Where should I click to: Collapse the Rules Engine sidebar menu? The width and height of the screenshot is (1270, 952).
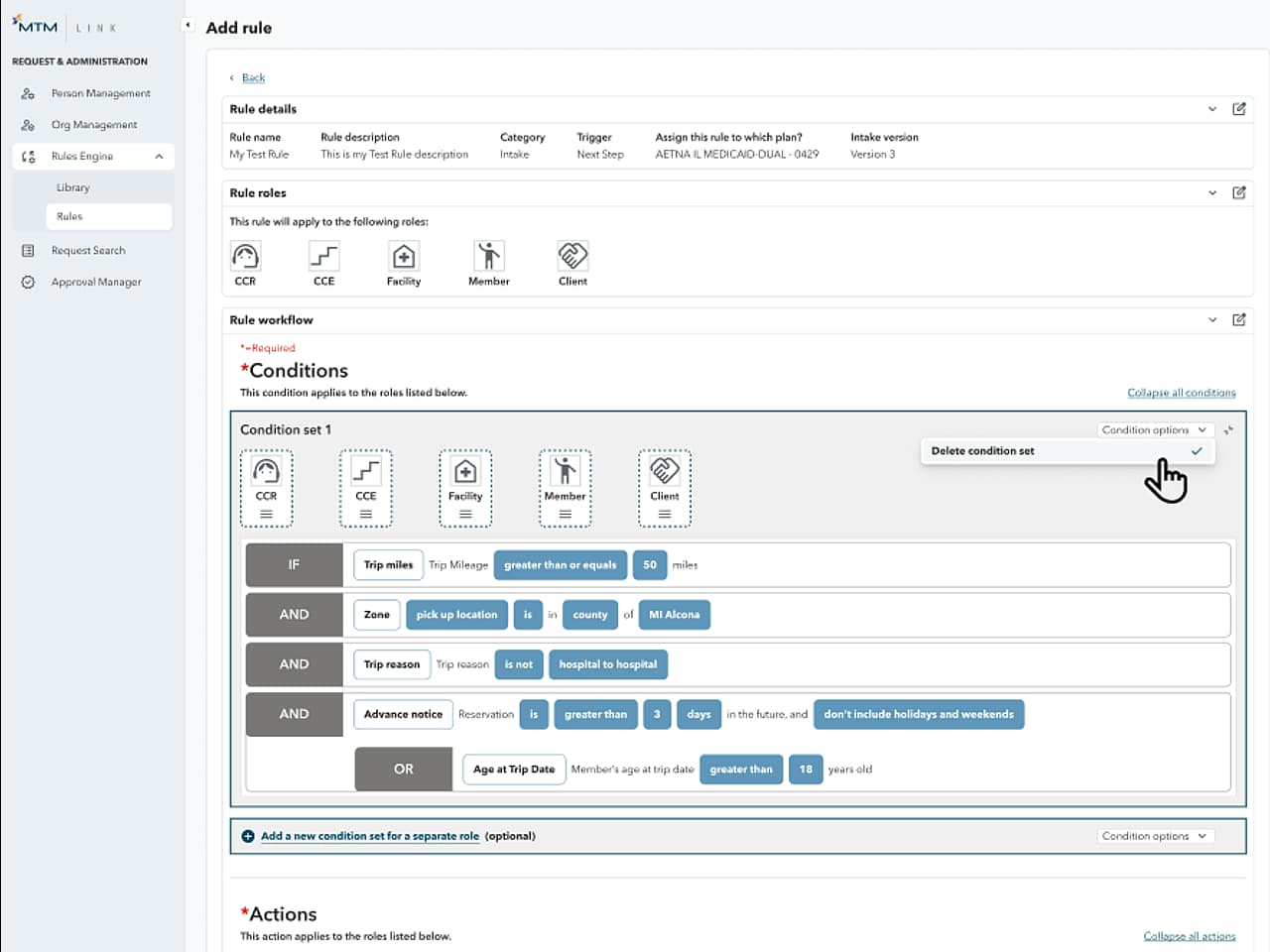[159, 156]
